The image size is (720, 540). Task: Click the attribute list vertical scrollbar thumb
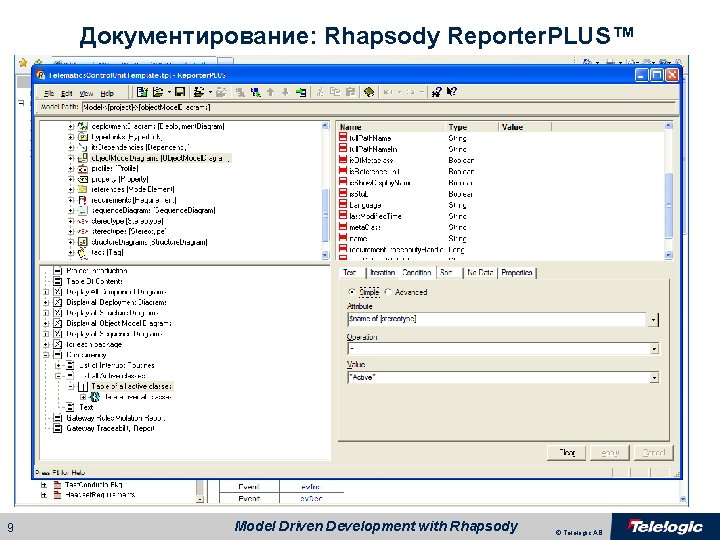click(x=669, y=205)
